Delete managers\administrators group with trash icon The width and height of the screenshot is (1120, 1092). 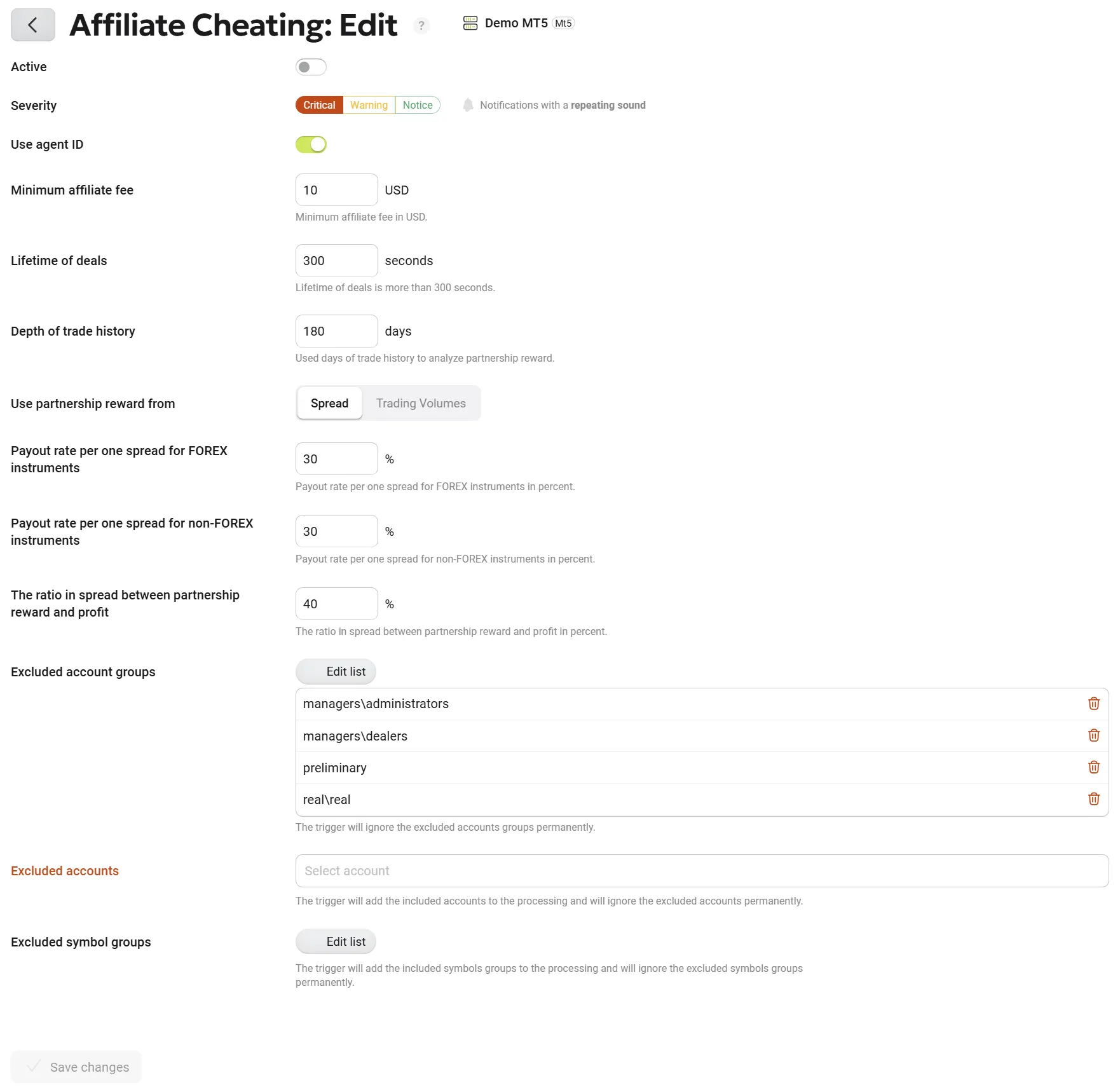[x=1093, y=704]
